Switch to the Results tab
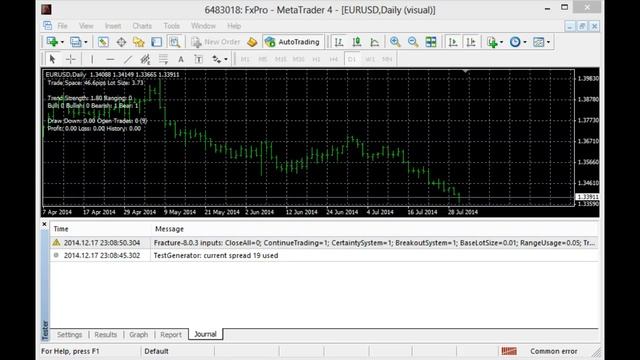Viewport: 640px width, 360px height. coord(106,334)
